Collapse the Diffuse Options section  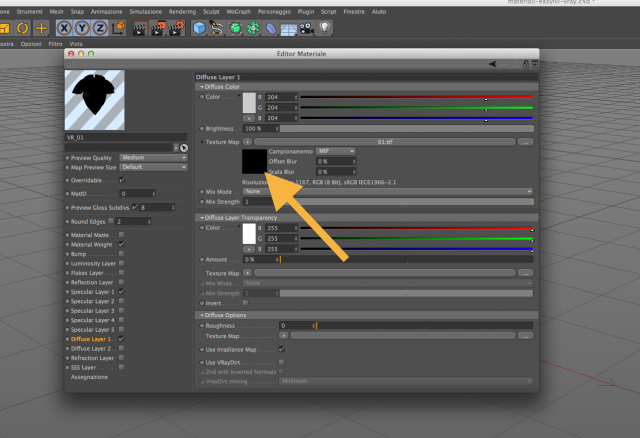pyautogui.click(x=202, y=315)
